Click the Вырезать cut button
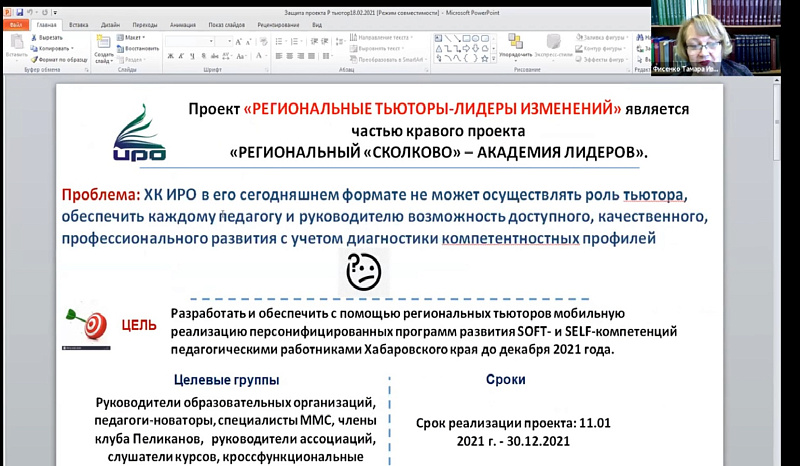 click(50, 37)
